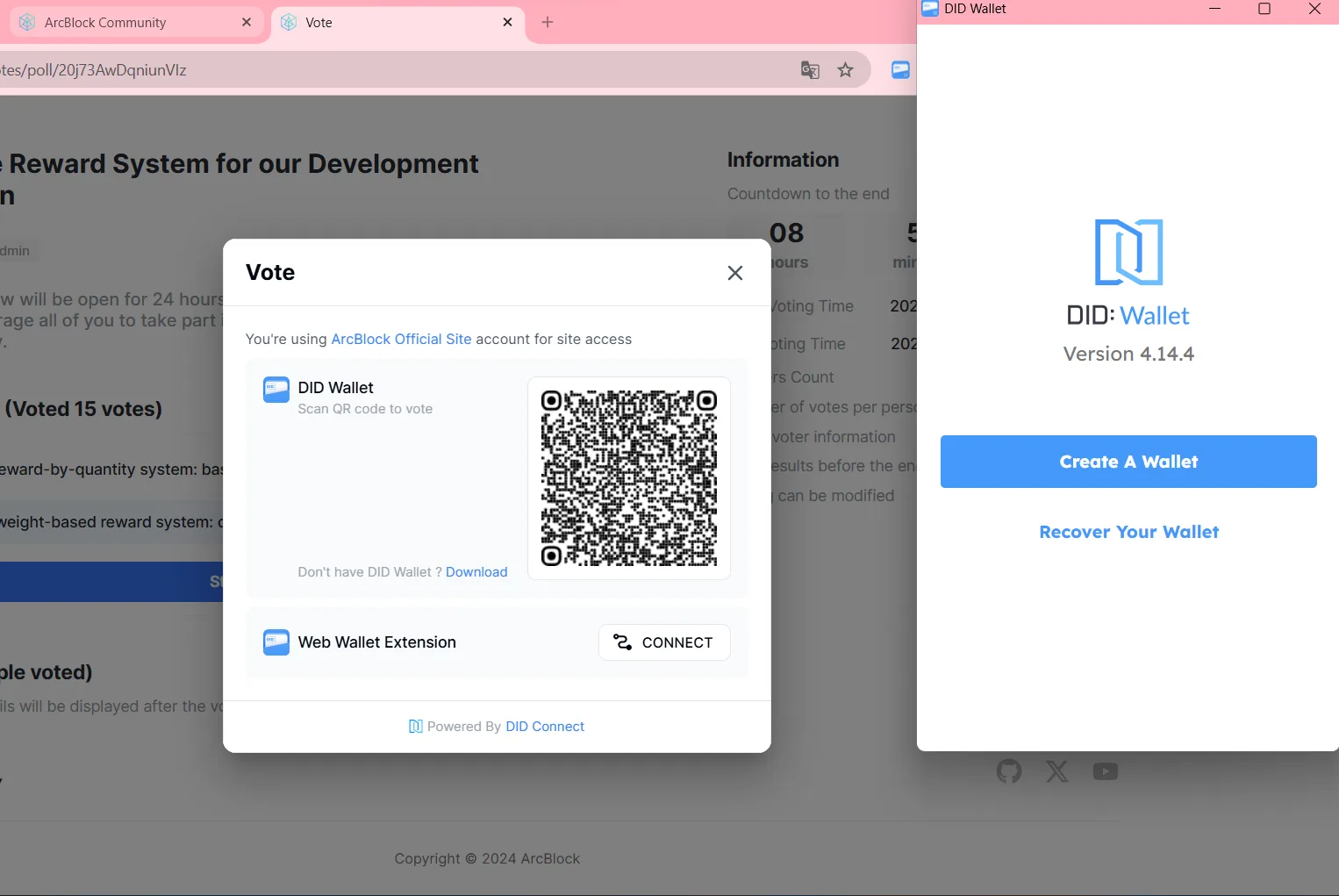Viewport: 1339px width, 896px height.
Task: Click the DID Connect logo beside Powered By
Action: pos(416,727)
